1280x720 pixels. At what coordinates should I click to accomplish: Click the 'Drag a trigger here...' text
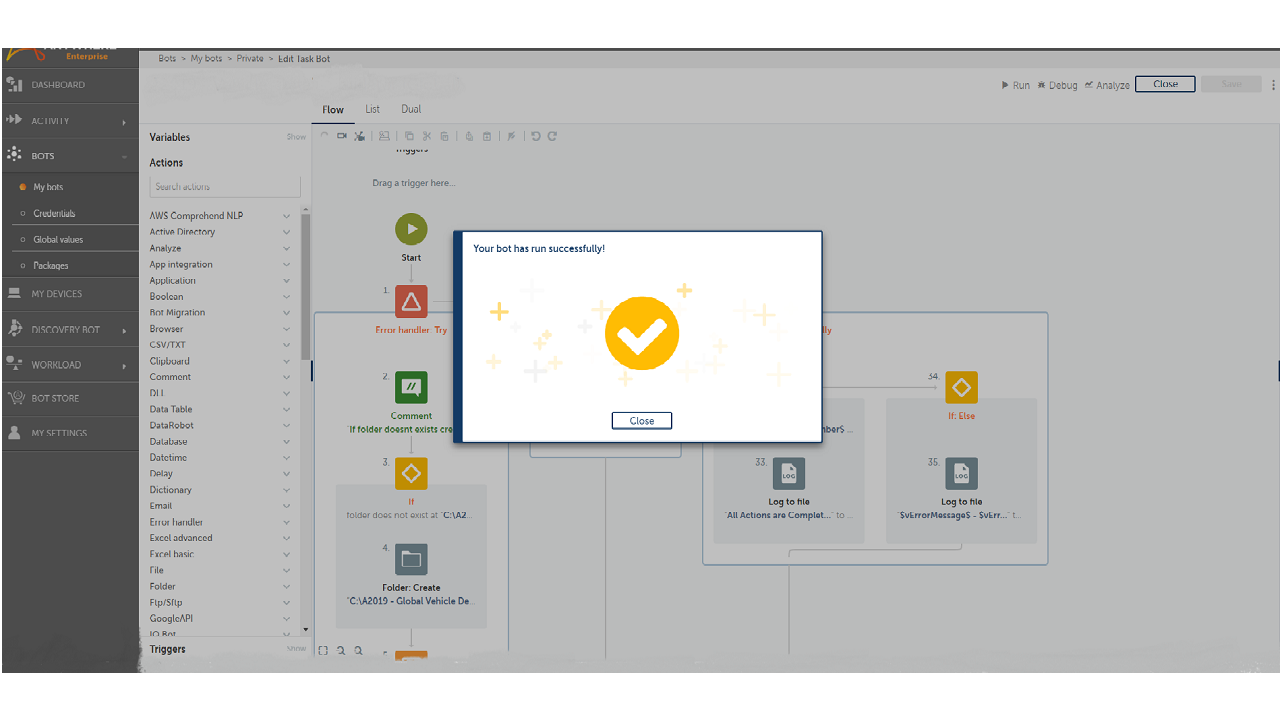(x=414, y=184)
